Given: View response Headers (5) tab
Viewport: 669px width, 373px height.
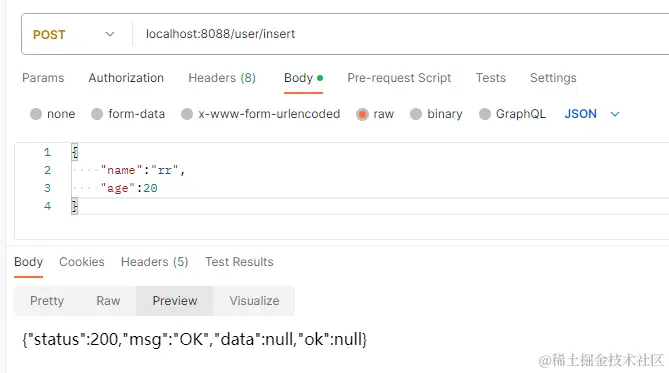Looking at the screenshot, I should click(x=154, y=262).
